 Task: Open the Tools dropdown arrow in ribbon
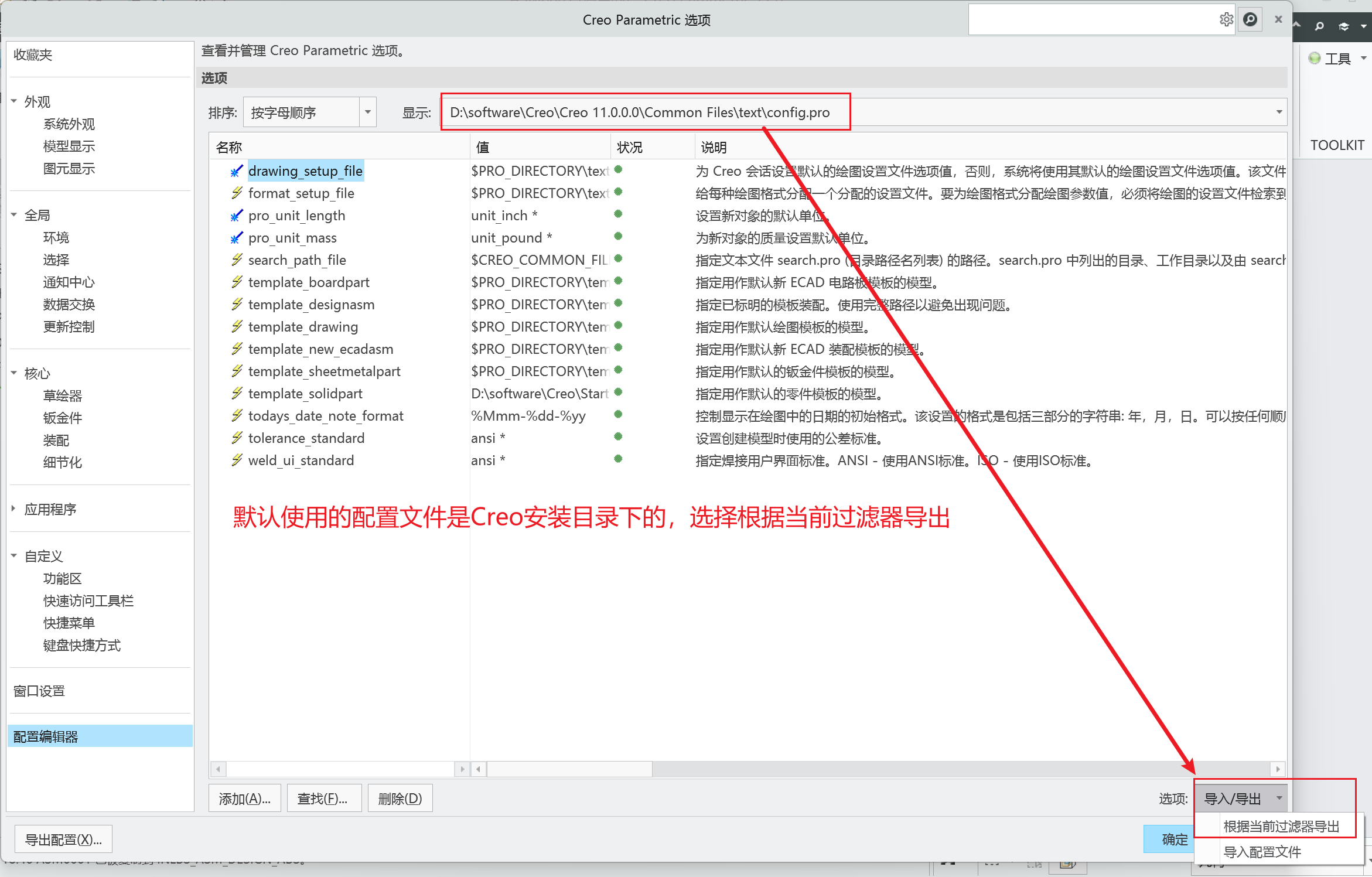[x=1363, y=58]
